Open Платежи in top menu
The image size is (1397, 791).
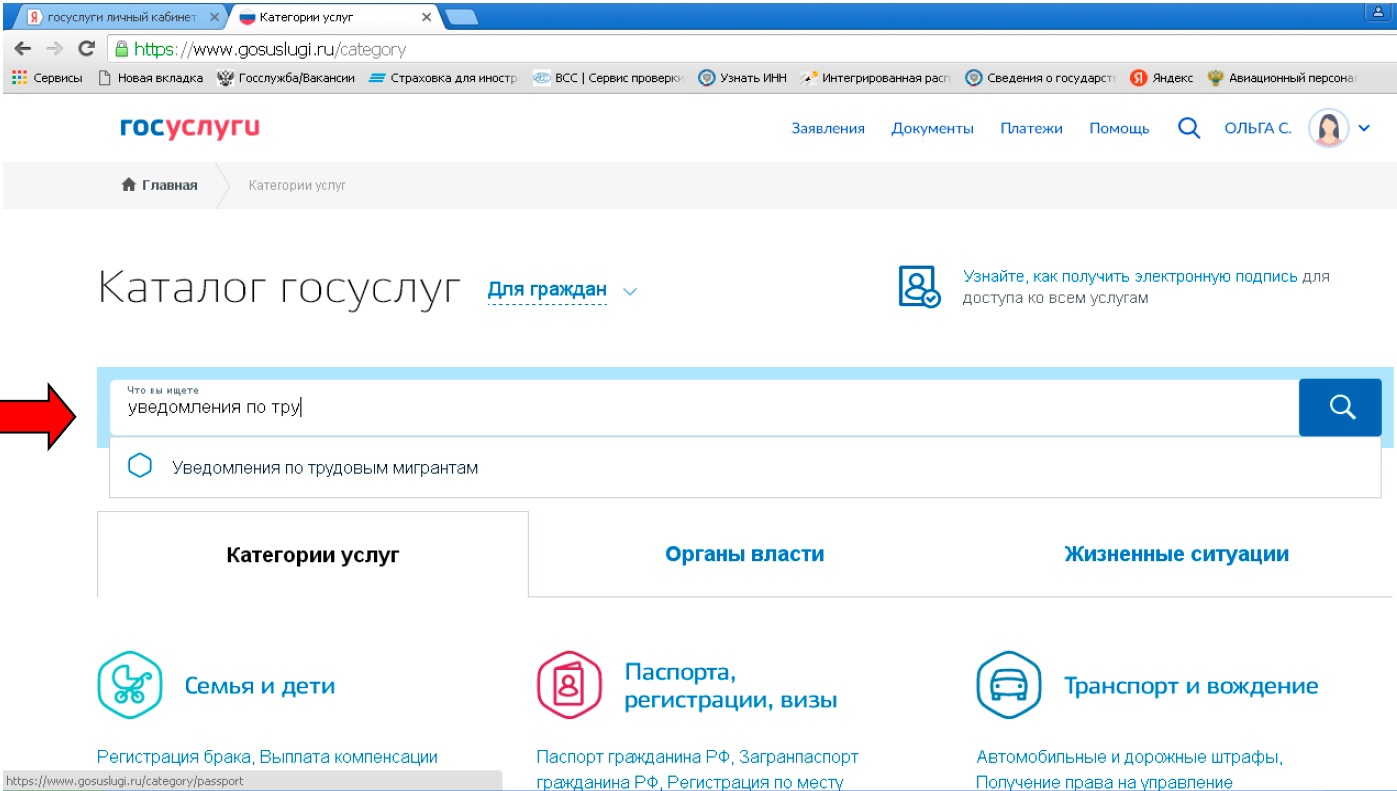tap(1031, 128)
